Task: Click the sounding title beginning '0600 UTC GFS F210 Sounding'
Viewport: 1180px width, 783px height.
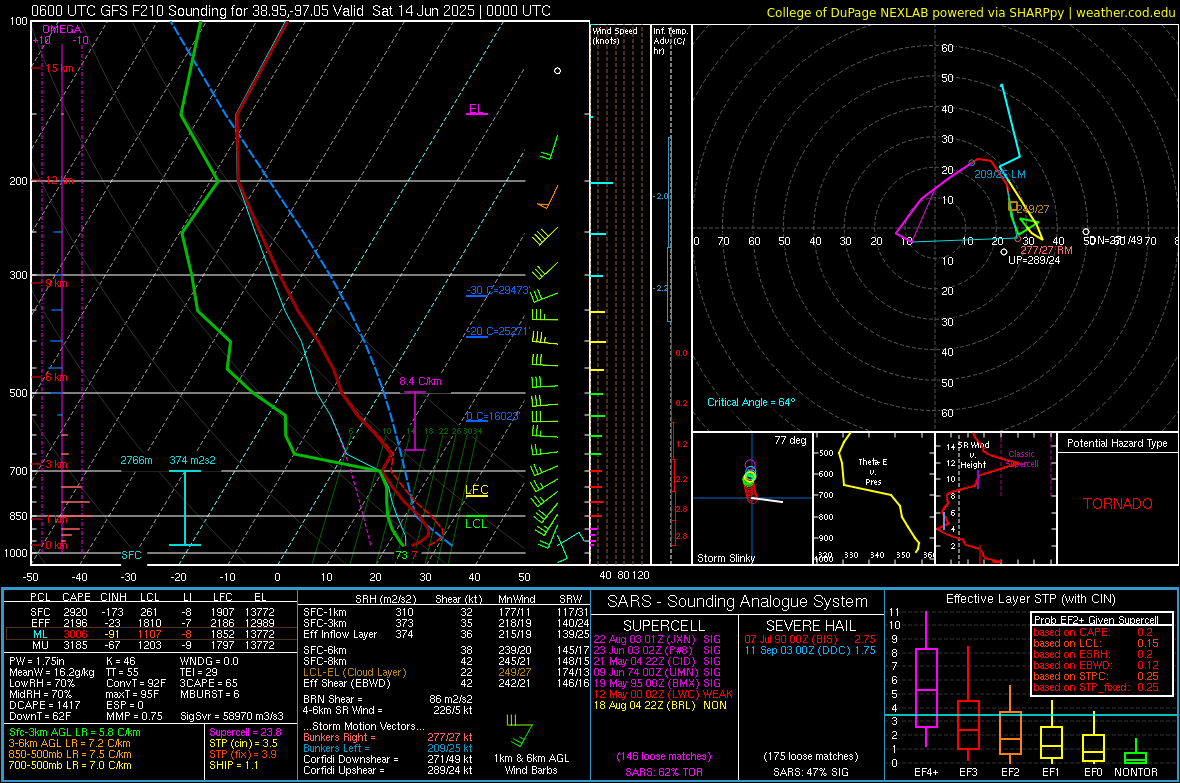Action: [x=291, y=11]
